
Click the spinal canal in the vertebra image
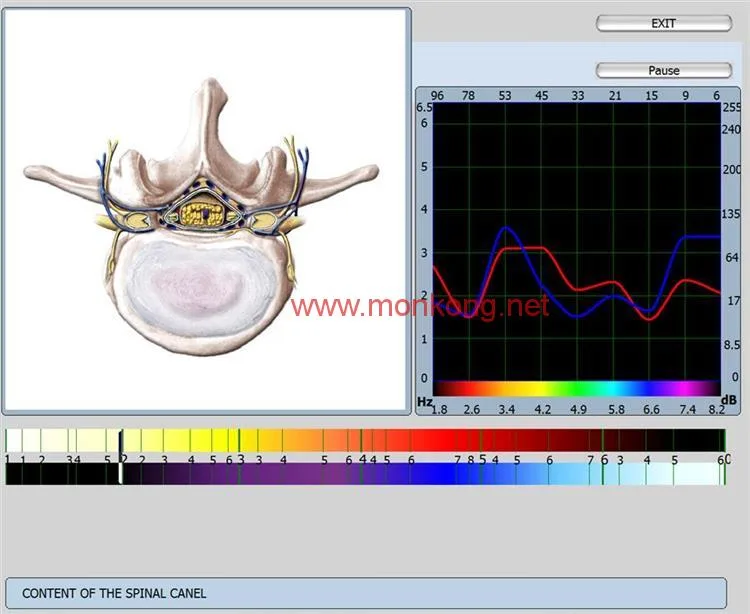click(x=203, y=214)
